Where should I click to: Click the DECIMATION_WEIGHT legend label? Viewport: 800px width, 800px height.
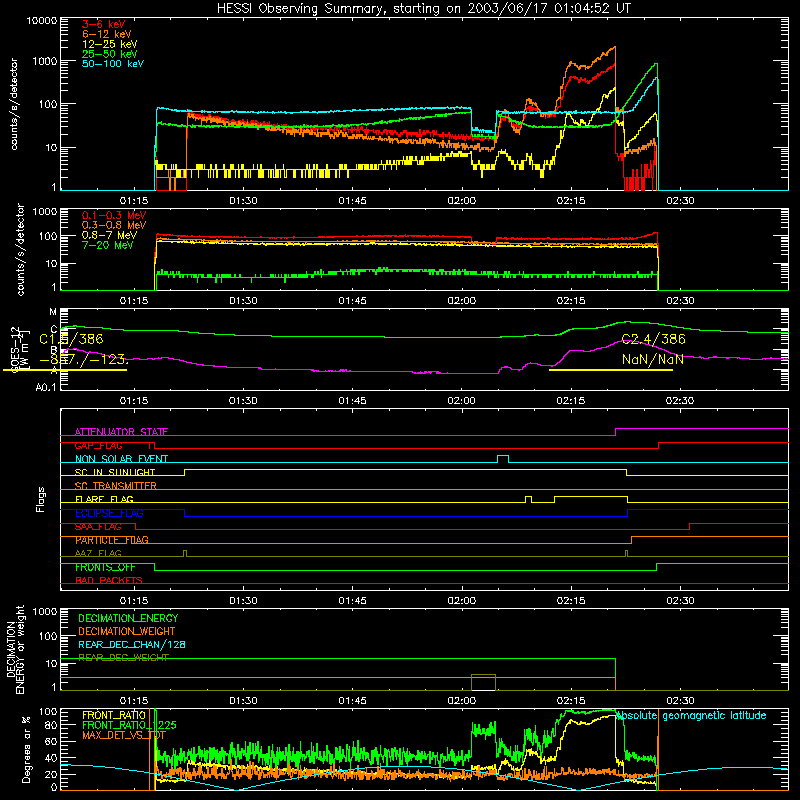click(x=127, y=631)
